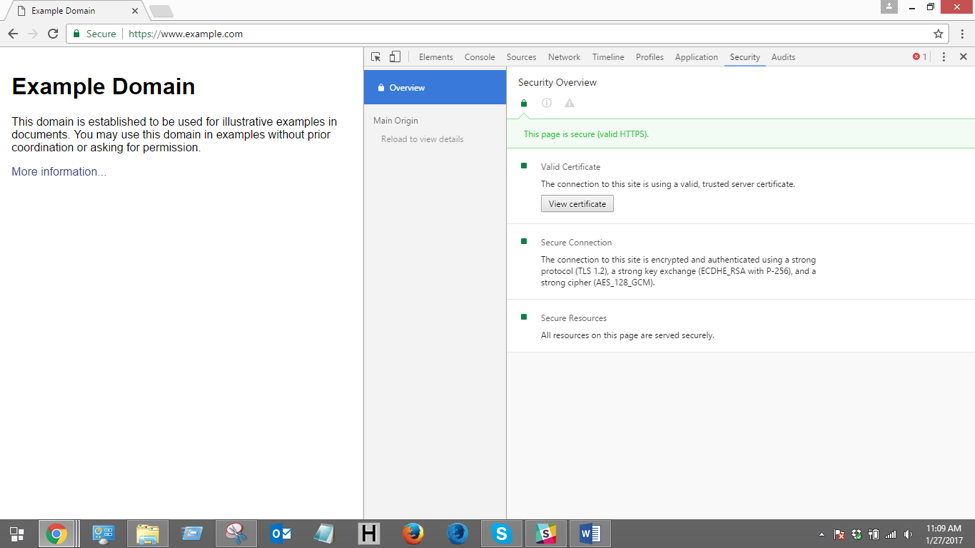Open File Explorer from the taskbar
This screenshot has height=548, width=975.
tap(147, 534)
